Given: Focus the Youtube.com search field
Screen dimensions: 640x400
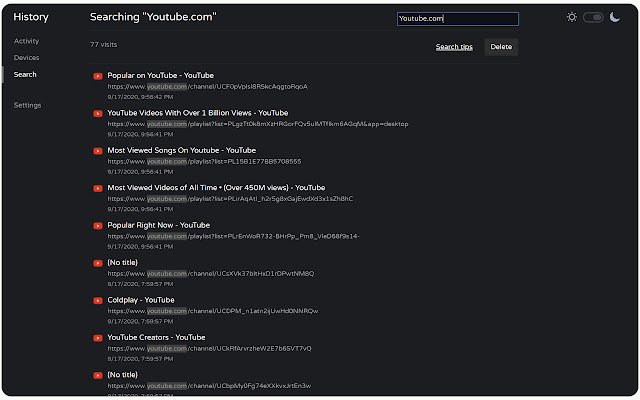Looking at the screenshot, I should pos(458,19).
